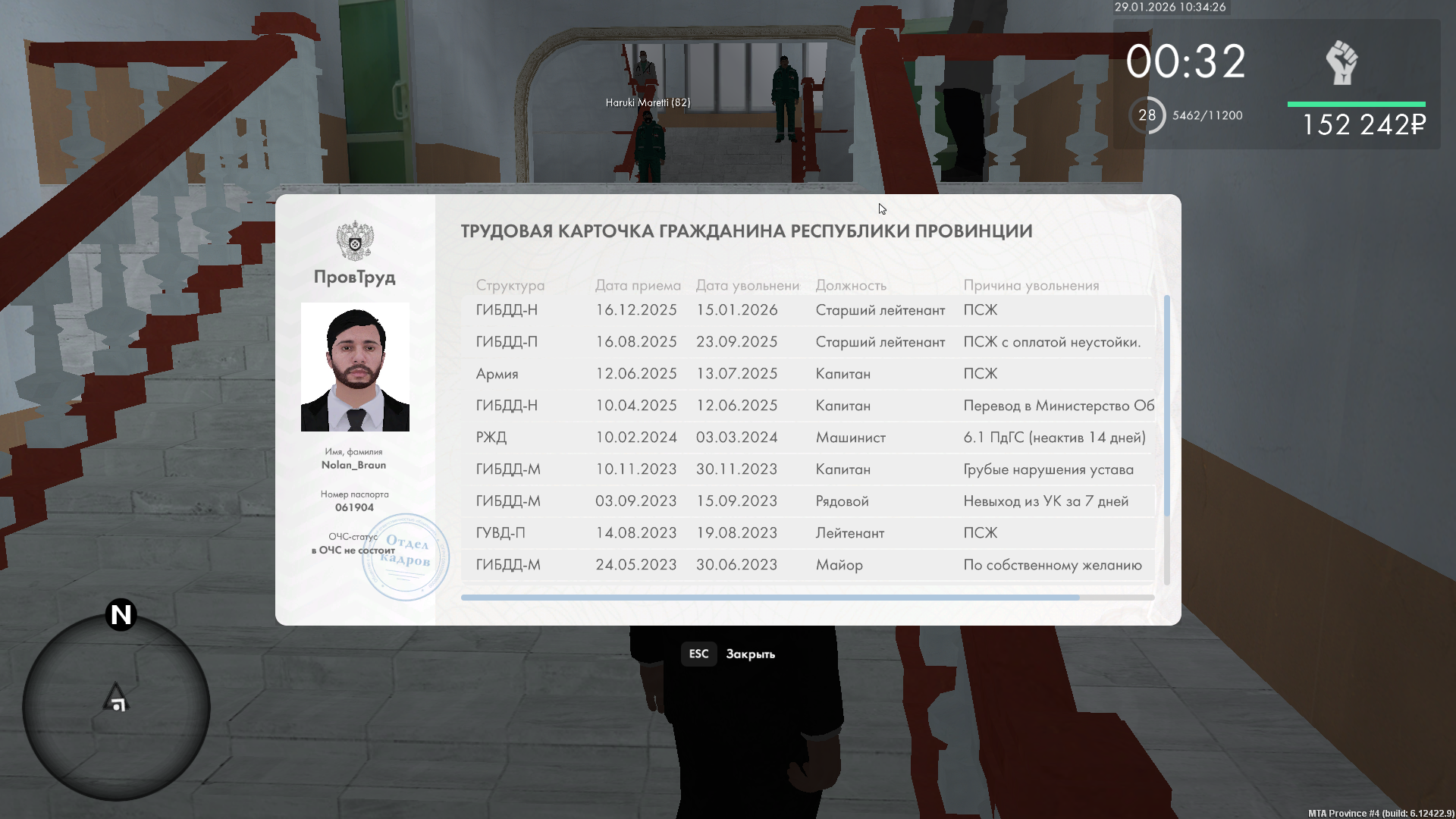Click the horizontal scrollbar under the table
Image resolution: width=1456 pixels, height=819 pixels.
point(770,598)
